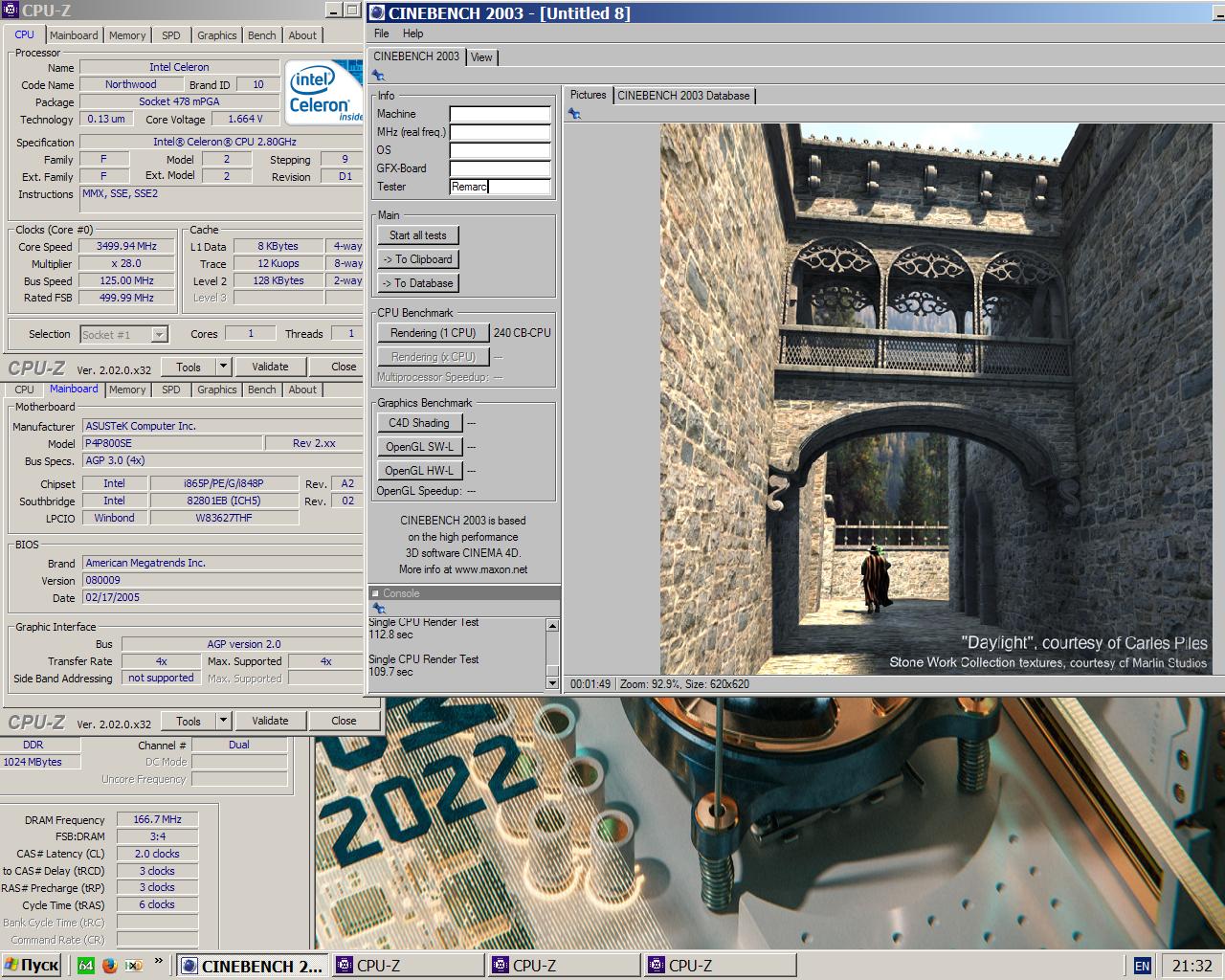Viewport: 1225px width, 980px height.
Task: Click the pin icon in the Console panel
Action: click(378, 608)
